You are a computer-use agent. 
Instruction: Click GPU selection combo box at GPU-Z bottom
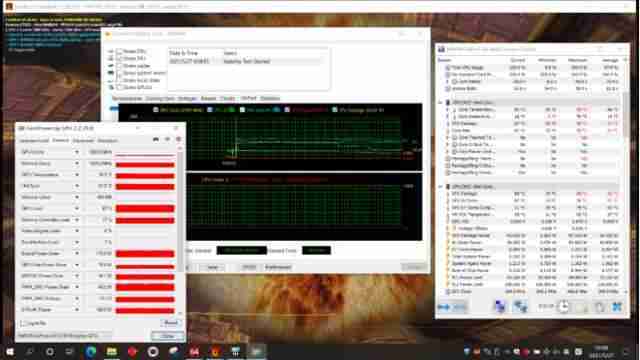tap(64, 336)
